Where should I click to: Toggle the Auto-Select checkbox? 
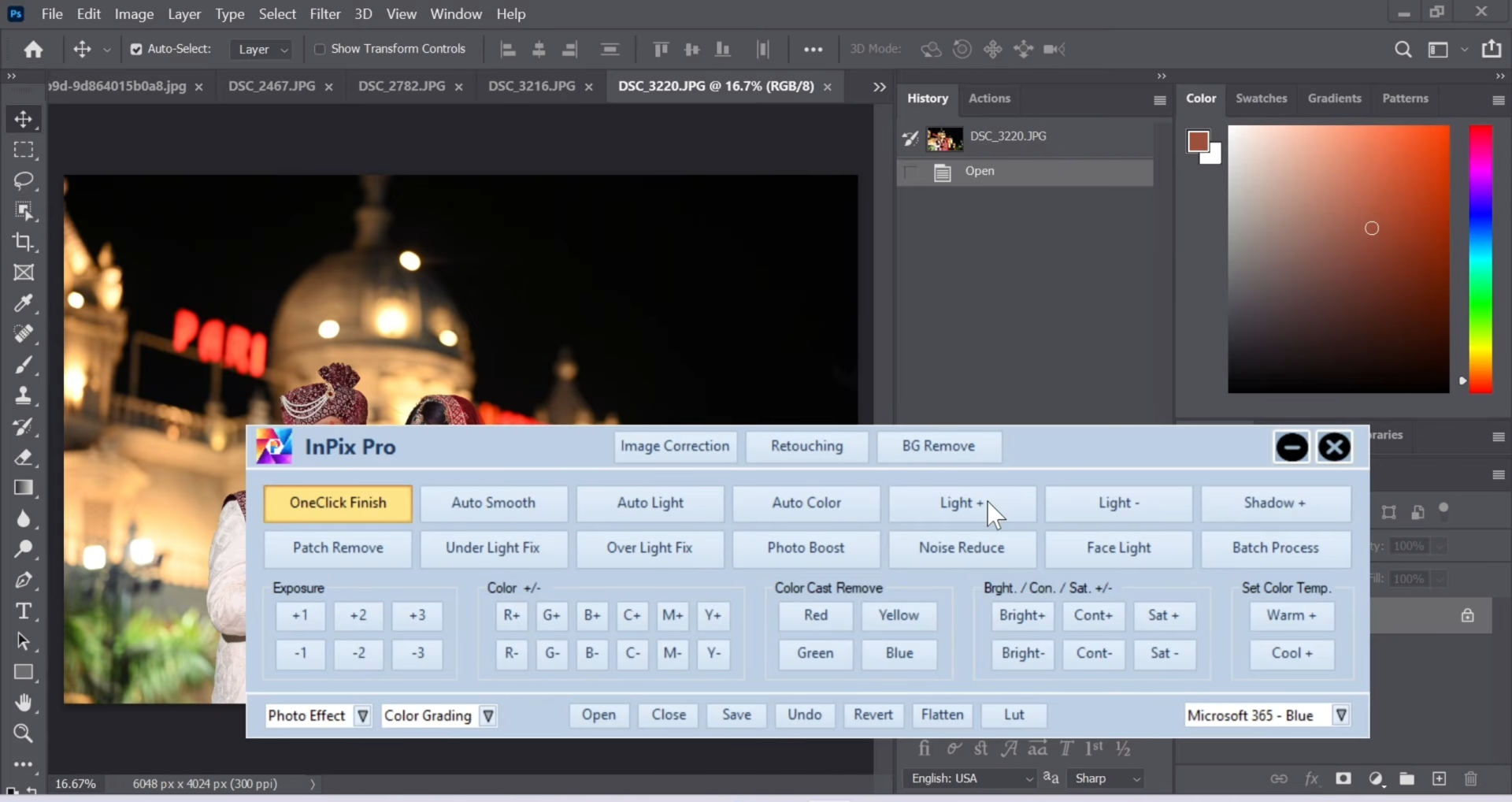pos(136,49)
